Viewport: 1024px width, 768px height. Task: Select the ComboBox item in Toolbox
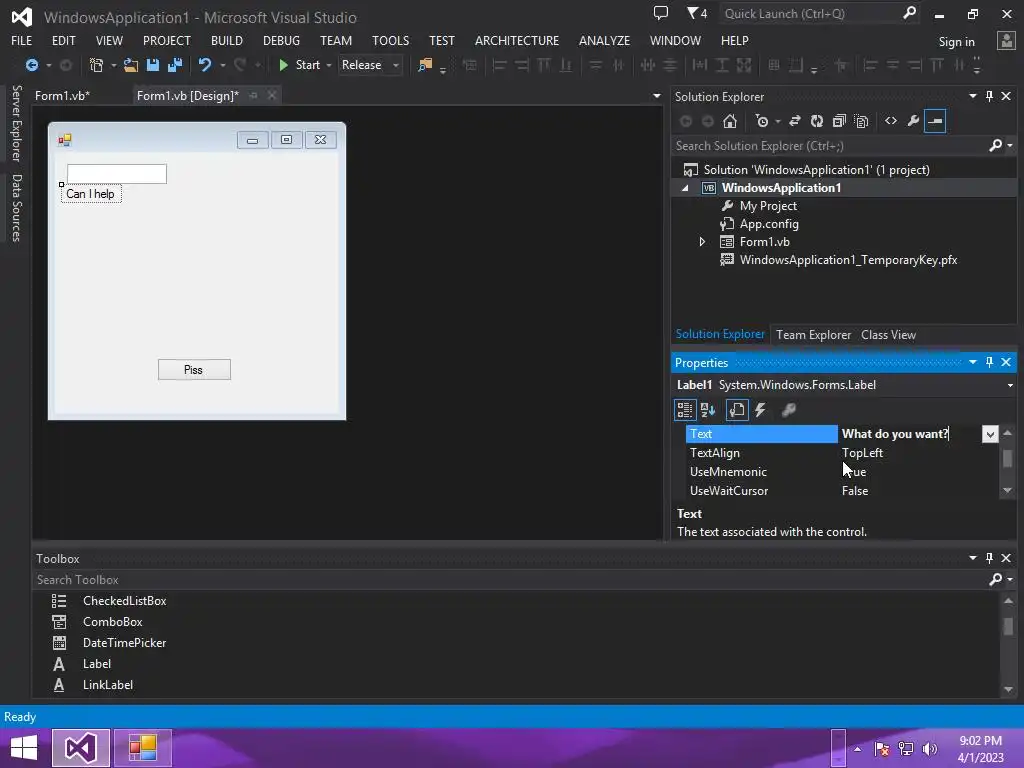click(112, 622)
